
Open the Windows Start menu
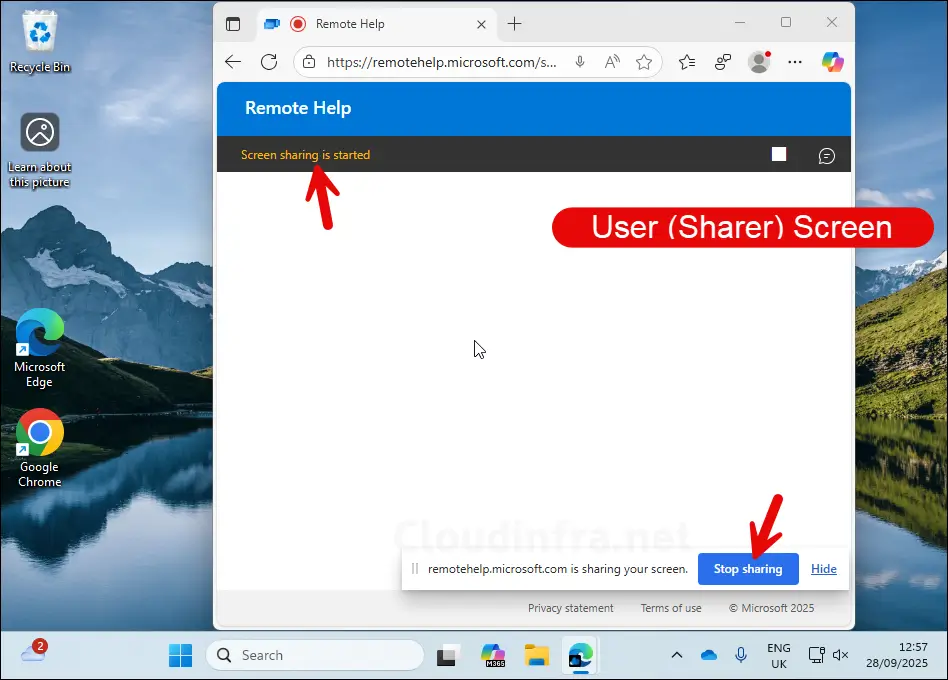coord(180,655)
